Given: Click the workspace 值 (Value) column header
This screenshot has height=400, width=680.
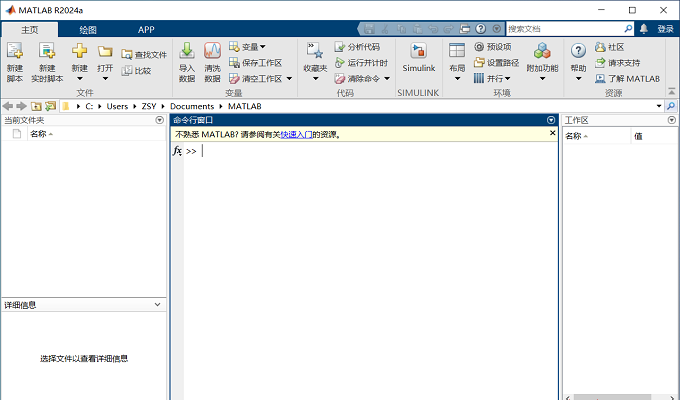Looking at the screenshot, I should 654,136.
